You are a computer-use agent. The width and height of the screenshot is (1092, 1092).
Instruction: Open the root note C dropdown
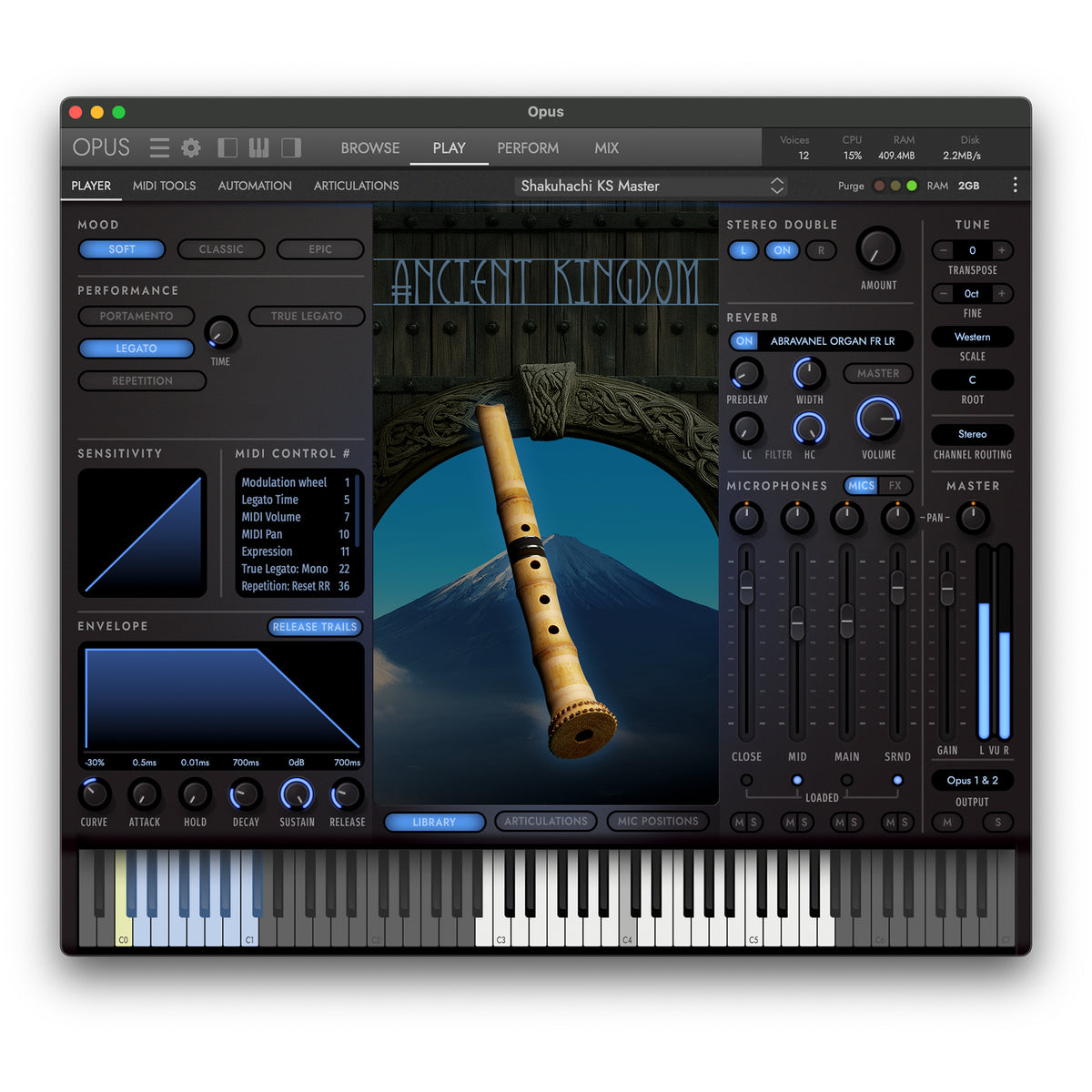tap(972, 379)
